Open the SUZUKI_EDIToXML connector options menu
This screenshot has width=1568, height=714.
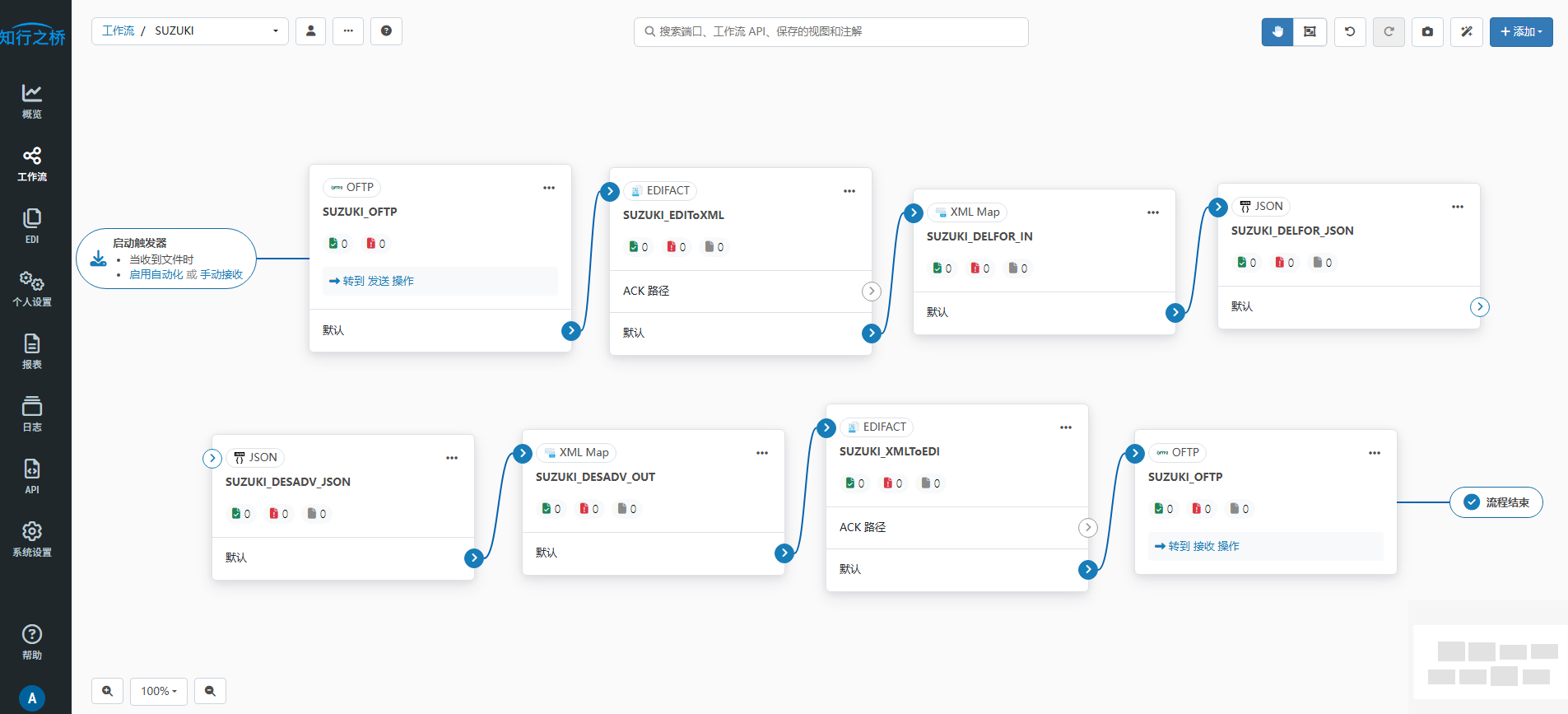pos(849,191)
